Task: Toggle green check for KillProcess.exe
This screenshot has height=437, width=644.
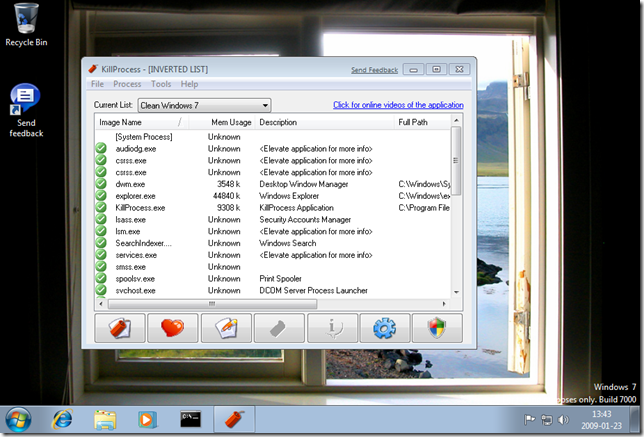Action: (101, 207)
